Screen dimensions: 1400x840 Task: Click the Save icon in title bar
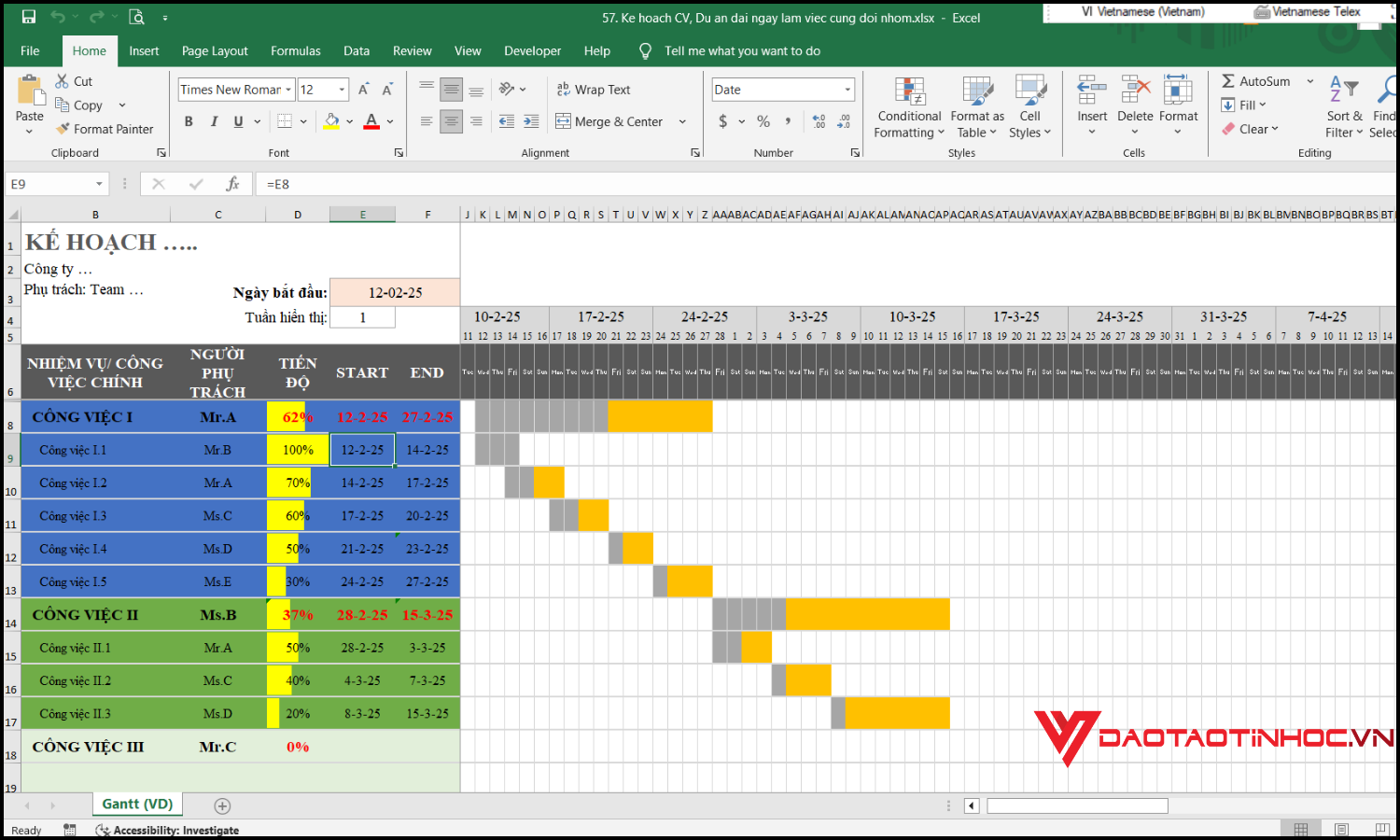tap(29, 17)
